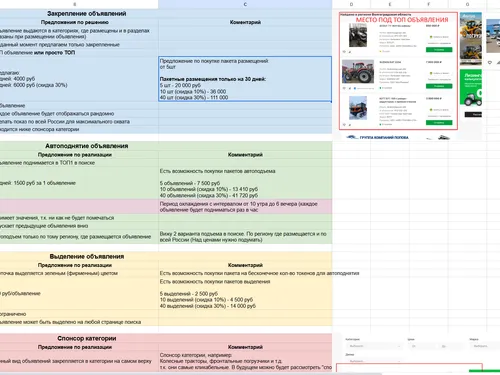This screenshot has height=375, width=500.
Task: Click the 'Закрепление объявлений' heading cell
Action: point(87,14)
